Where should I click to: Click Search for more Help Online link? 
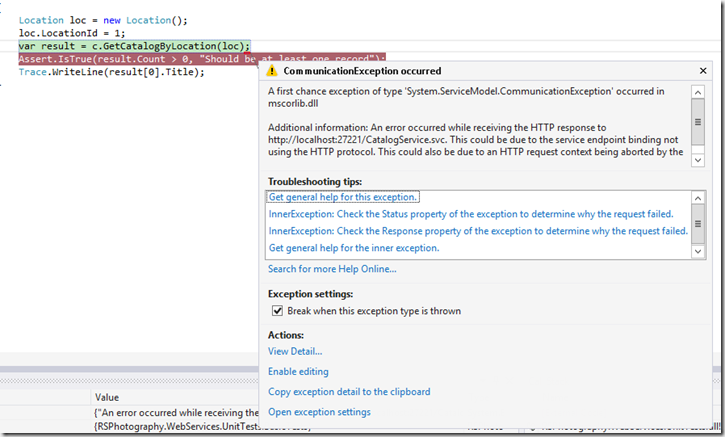coord(332,269)
